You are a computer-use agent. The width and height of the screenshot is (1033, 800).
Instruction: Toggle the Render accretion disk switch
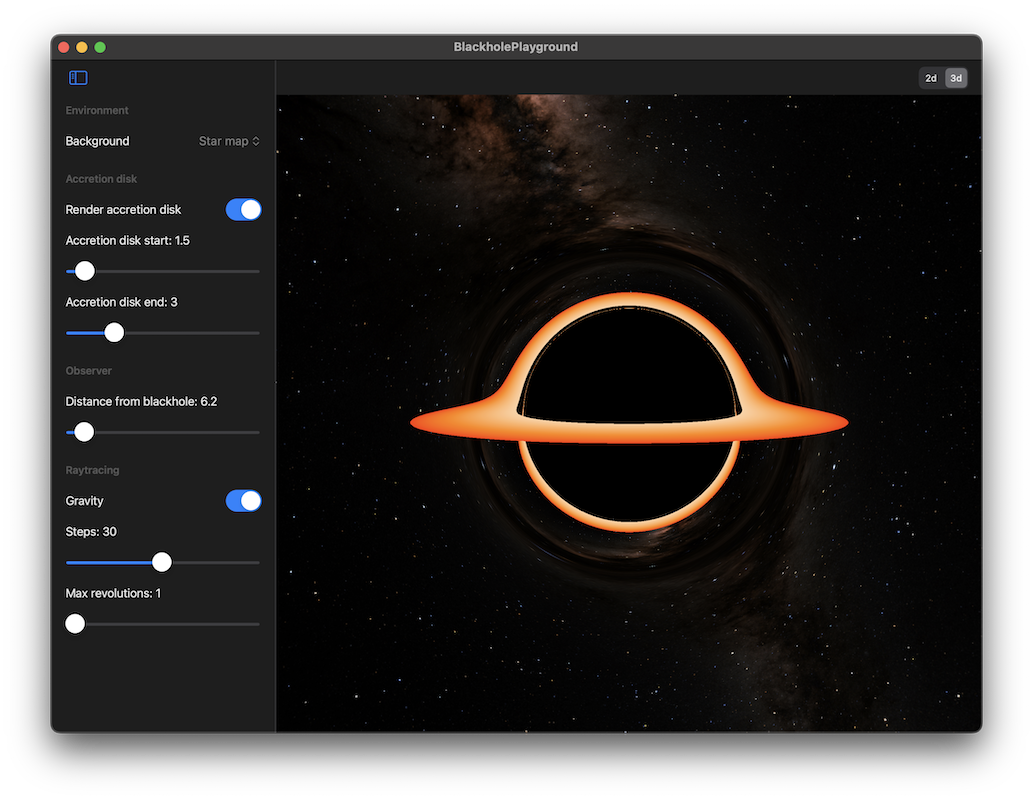[243, 210]
